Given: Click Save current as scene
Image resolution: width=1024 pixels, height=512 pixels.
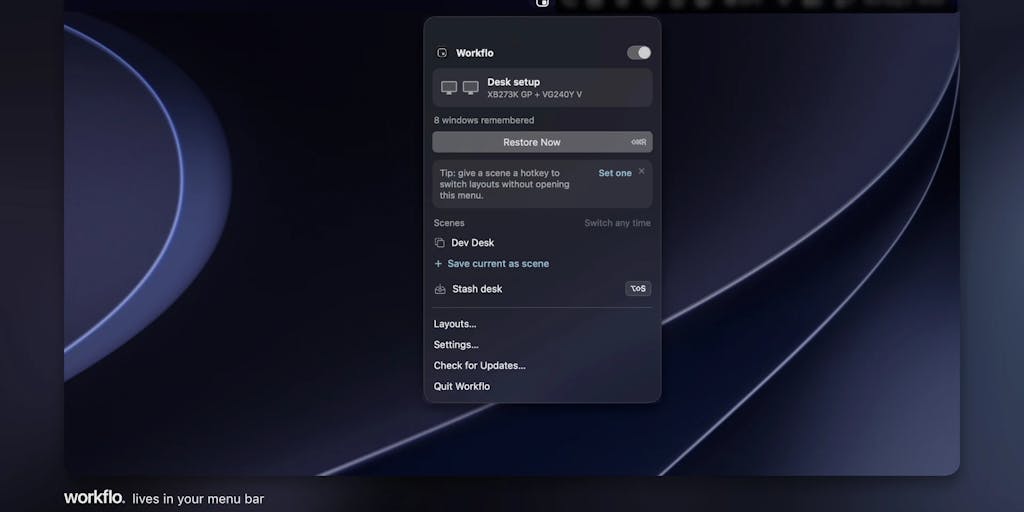Looking at the screenshot, I should [x=498, y=264].
